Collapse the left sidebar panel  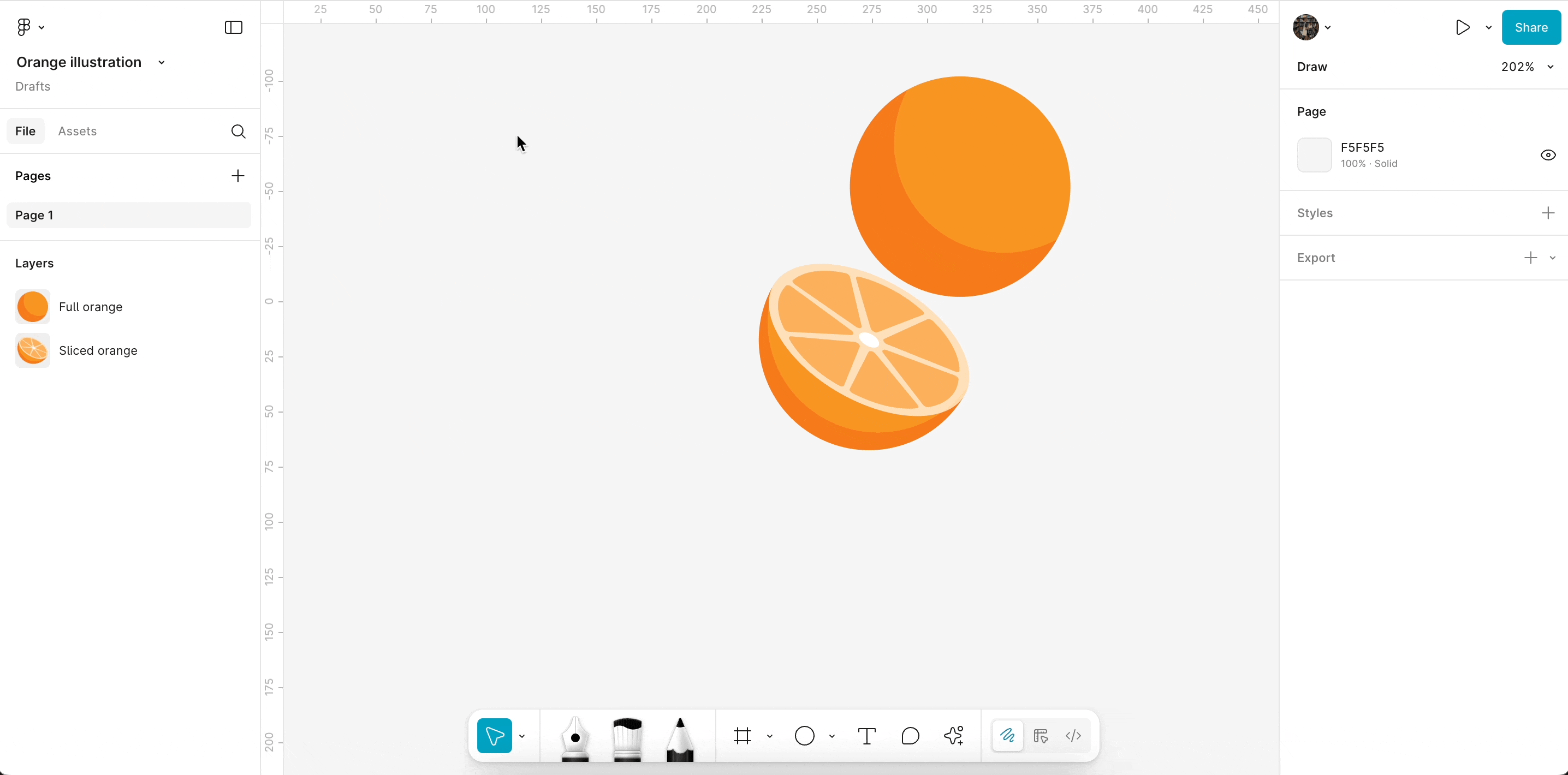coord(234,27)
